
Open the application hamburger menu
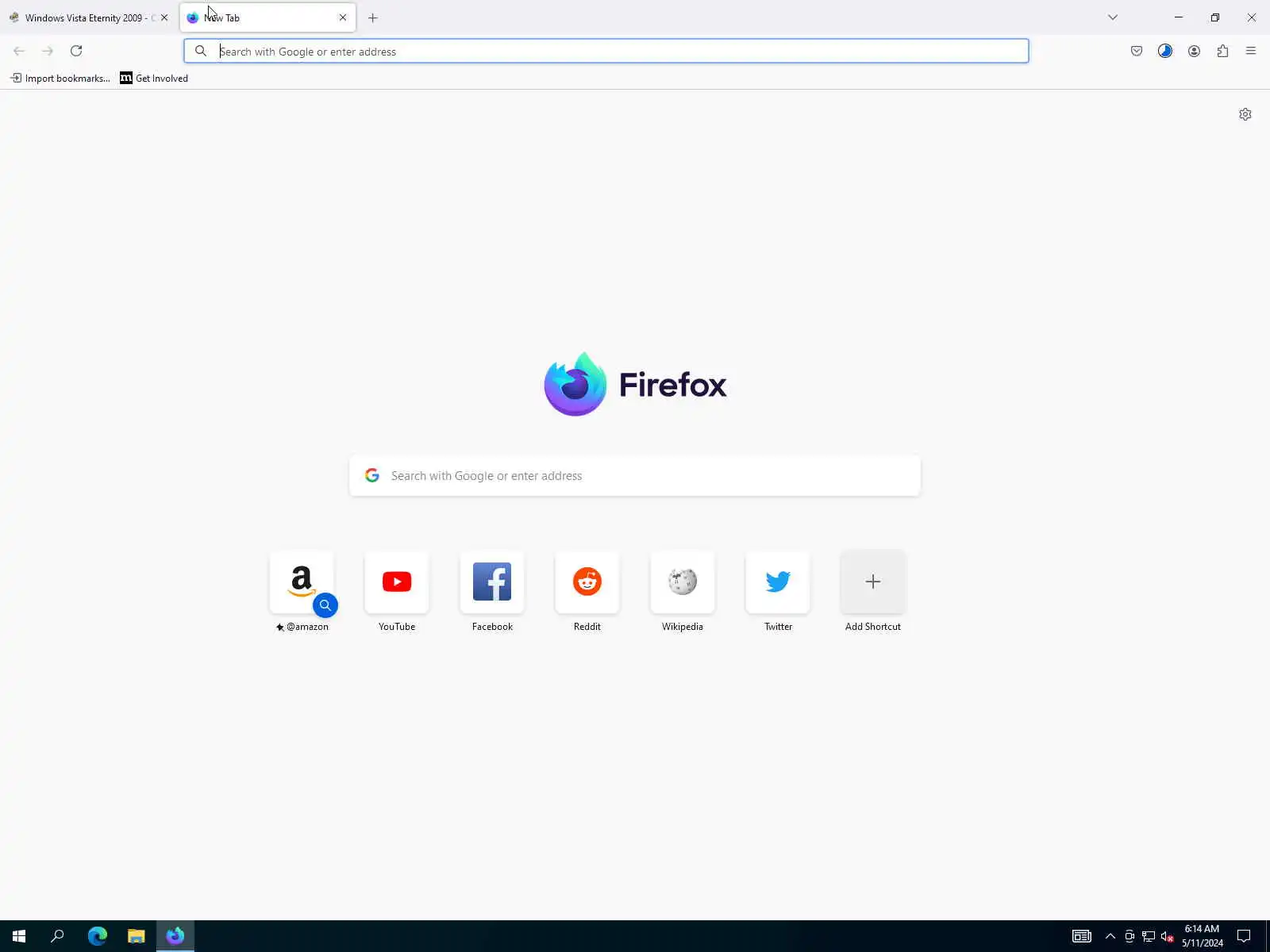[x=1251, y=51]
